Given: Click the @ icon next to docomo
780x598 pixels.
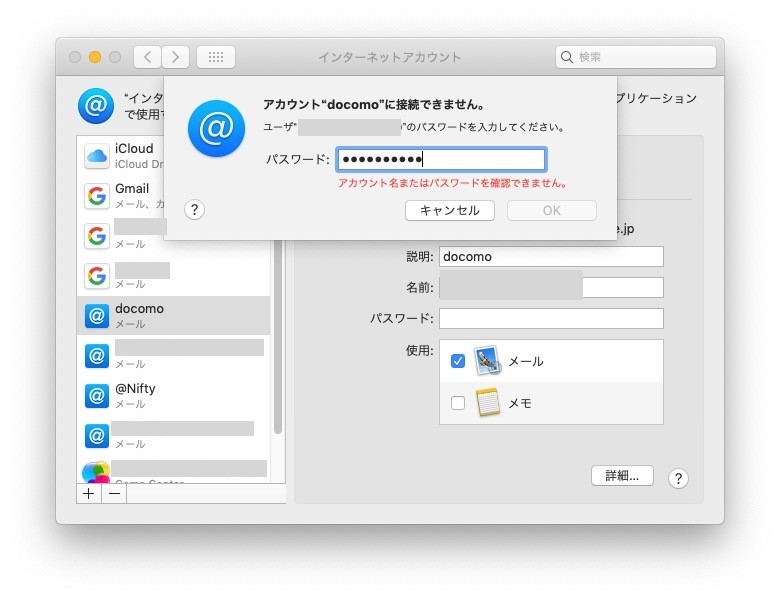Looking at the screenshot, I should click(x=97, y=316).
